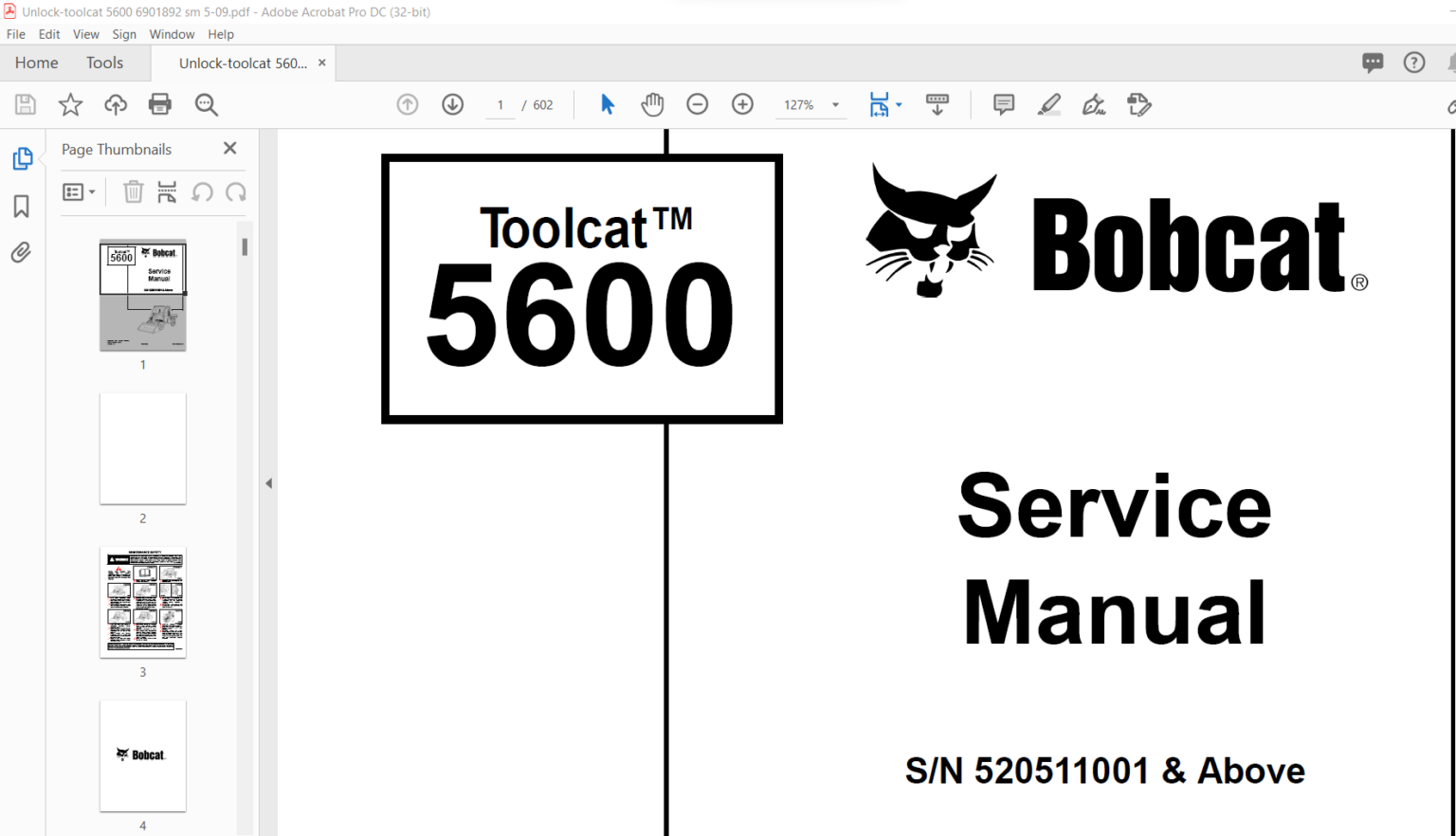The width and height of the screenshot is (1456, 836).
Task: Click the Save file icon
Action: pyautogui.click(x=26, y=105)
